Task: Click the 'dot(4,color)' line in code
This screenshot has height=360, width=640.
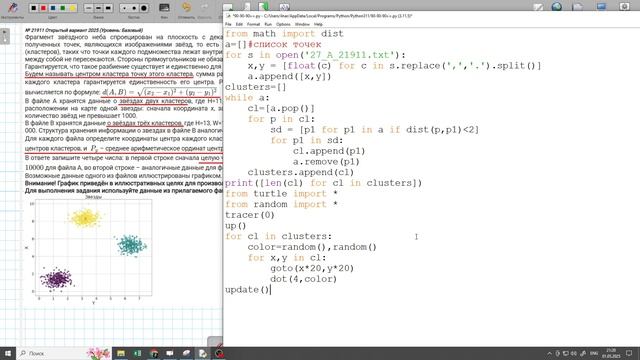Action: [303, 279]
